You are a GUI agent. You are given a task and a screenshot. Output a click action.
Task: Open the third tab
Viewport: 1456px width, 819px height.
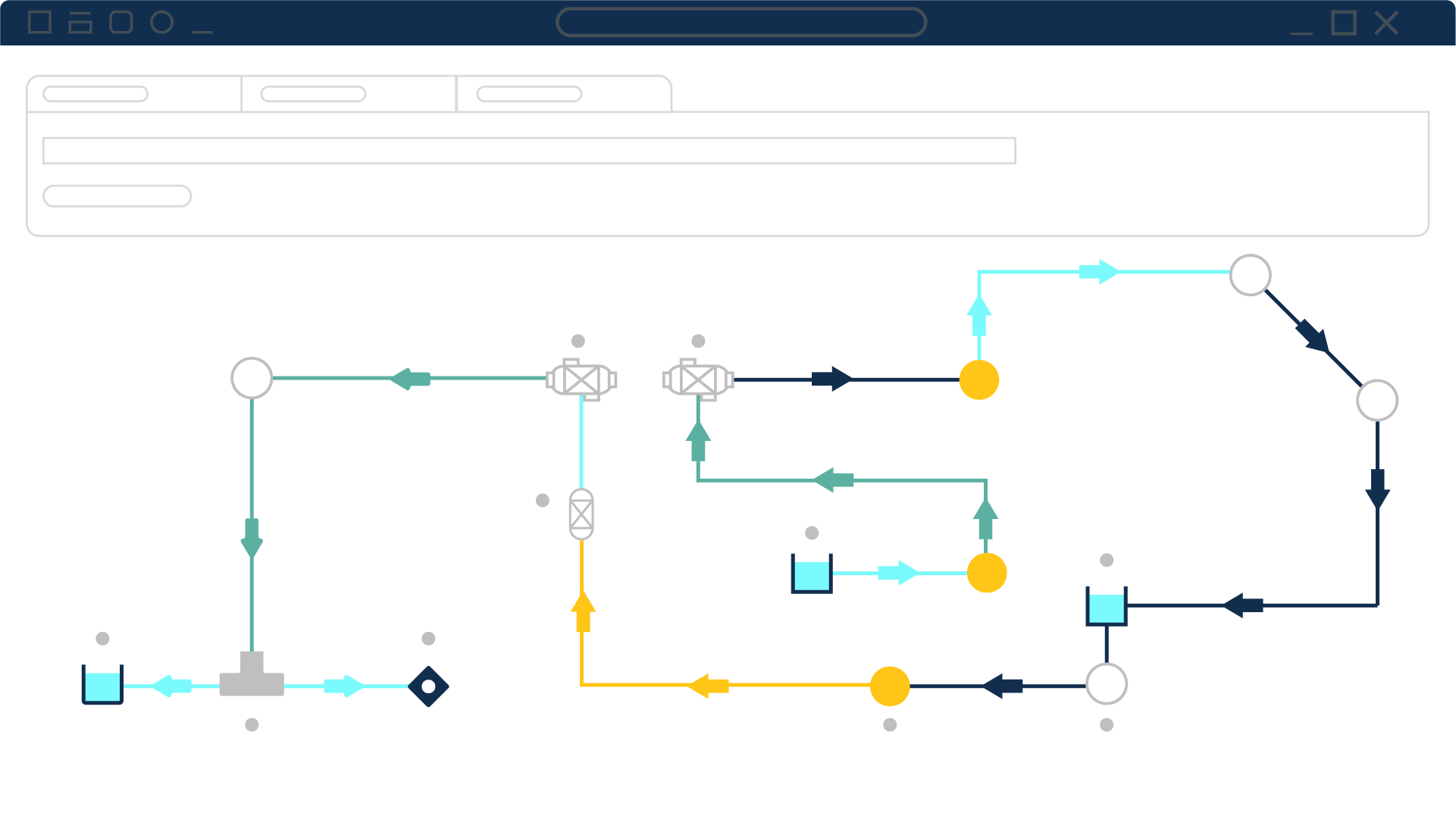tap(565, 92)
